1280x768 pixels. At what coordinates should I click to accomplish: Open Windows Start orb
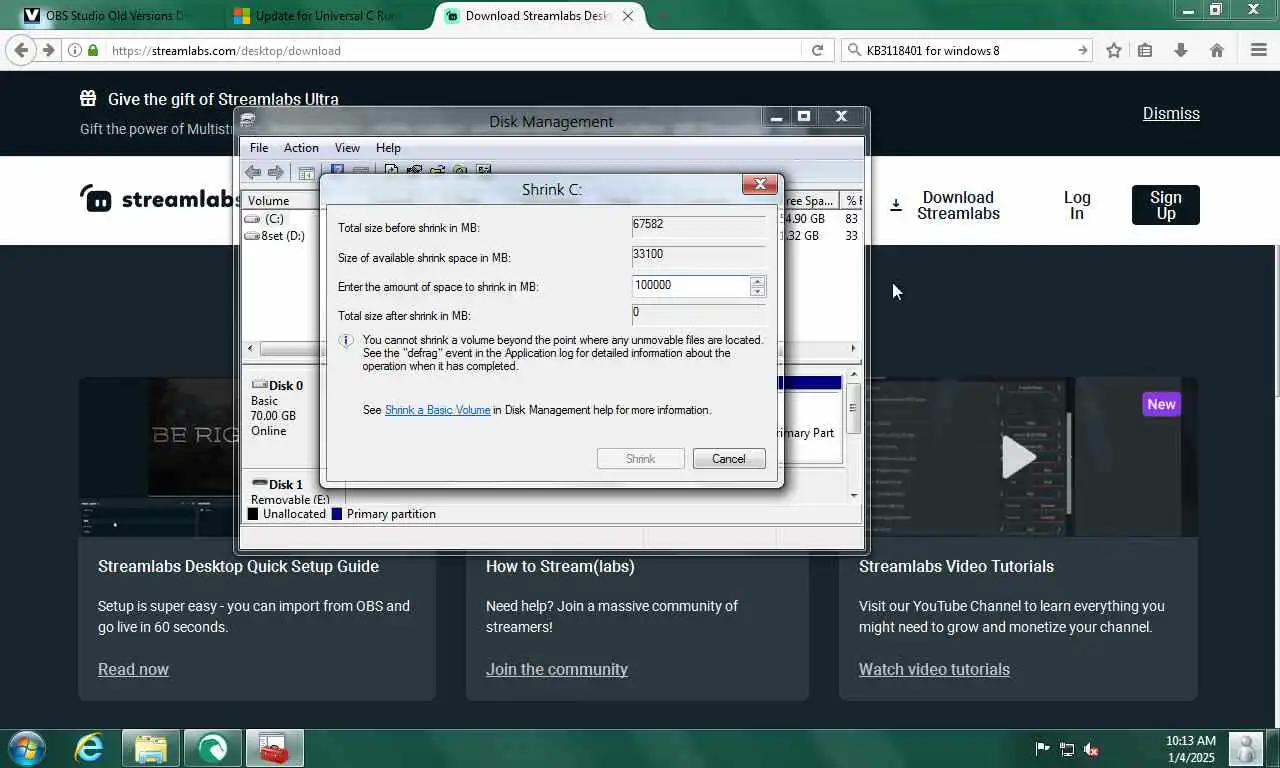pyautogui.click(x=26, y=748)
